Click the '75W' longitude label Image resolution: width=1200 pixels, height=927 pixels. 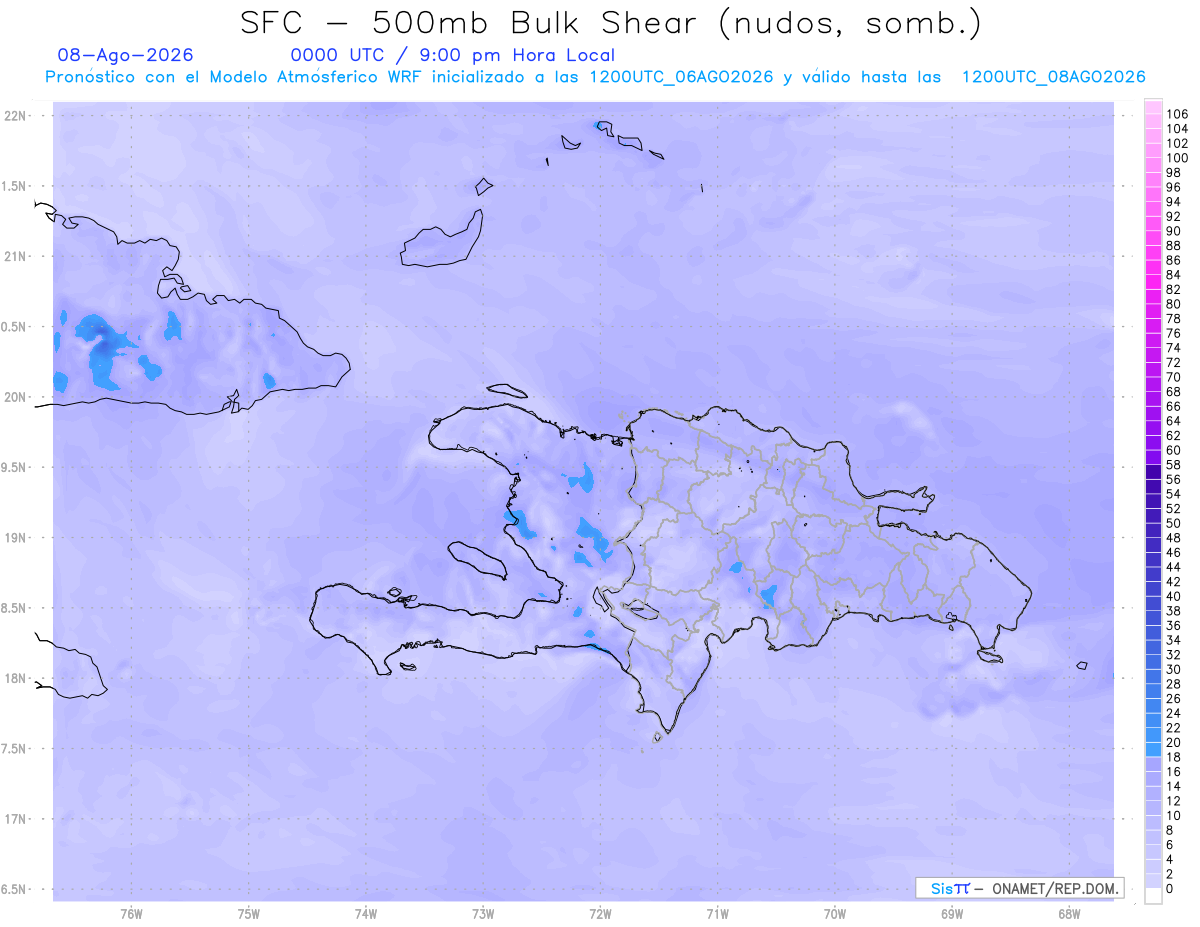pos(248,913)
